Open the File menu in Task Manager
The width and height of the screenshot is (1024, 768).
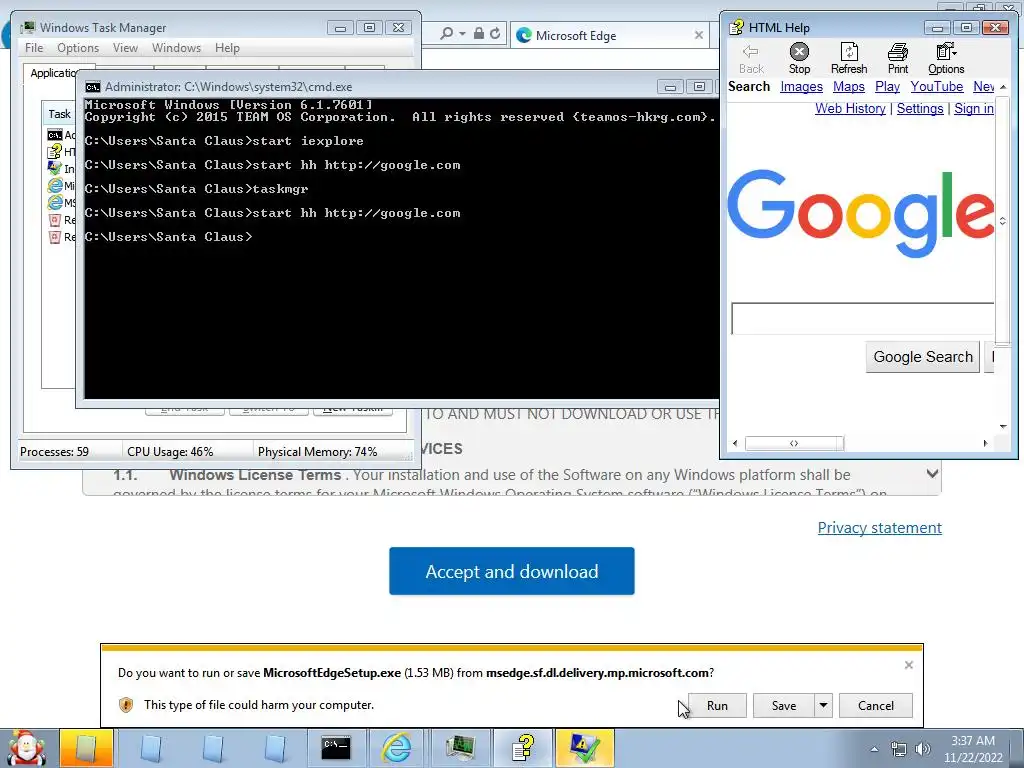tap(34, 48)
